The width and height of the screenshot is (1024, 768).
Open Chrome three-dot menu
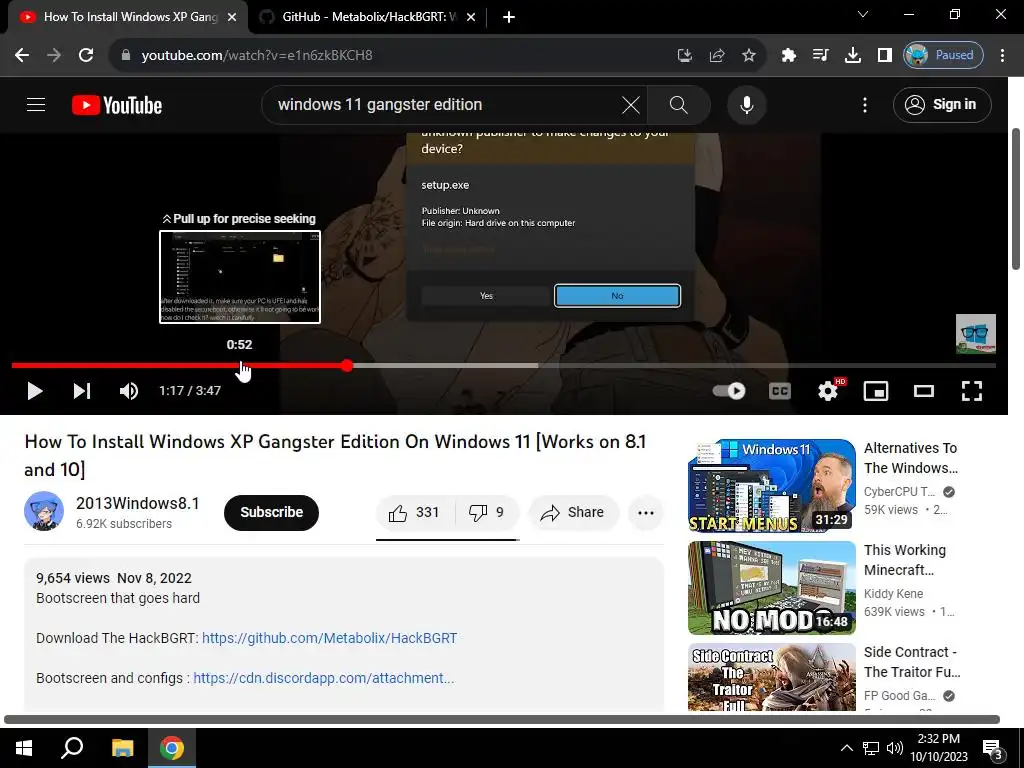pos(1002,55)
